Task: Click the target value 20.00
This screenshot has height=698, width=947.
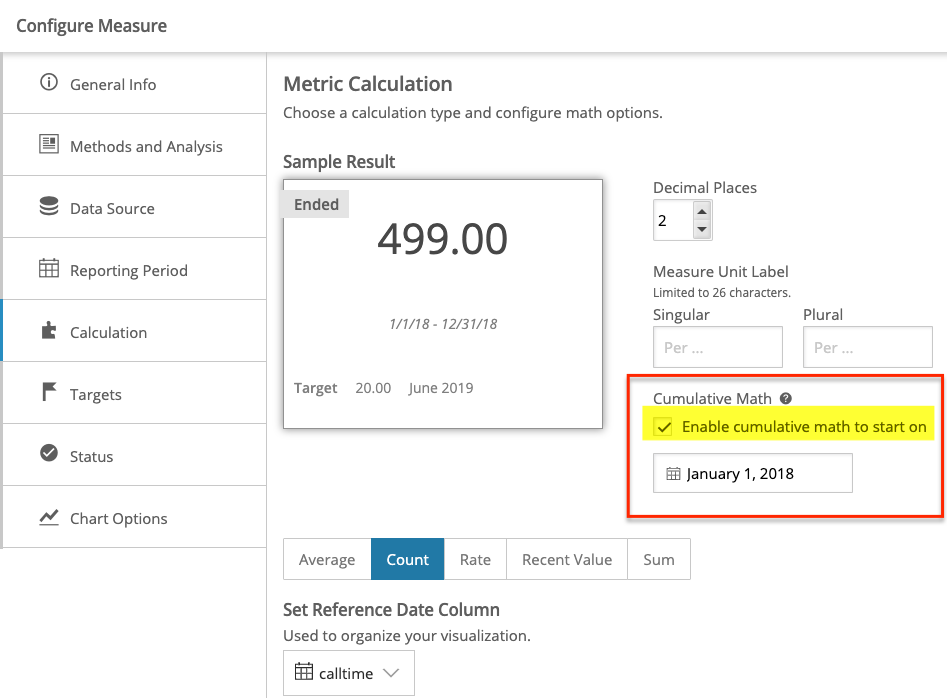Action: coord(373,388)
